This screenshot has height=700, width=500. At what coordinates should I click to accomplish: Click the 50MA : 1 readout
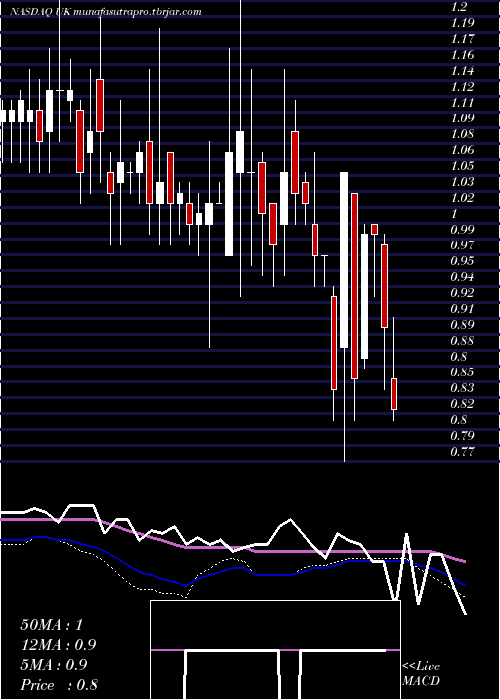[x=51, y=625]
